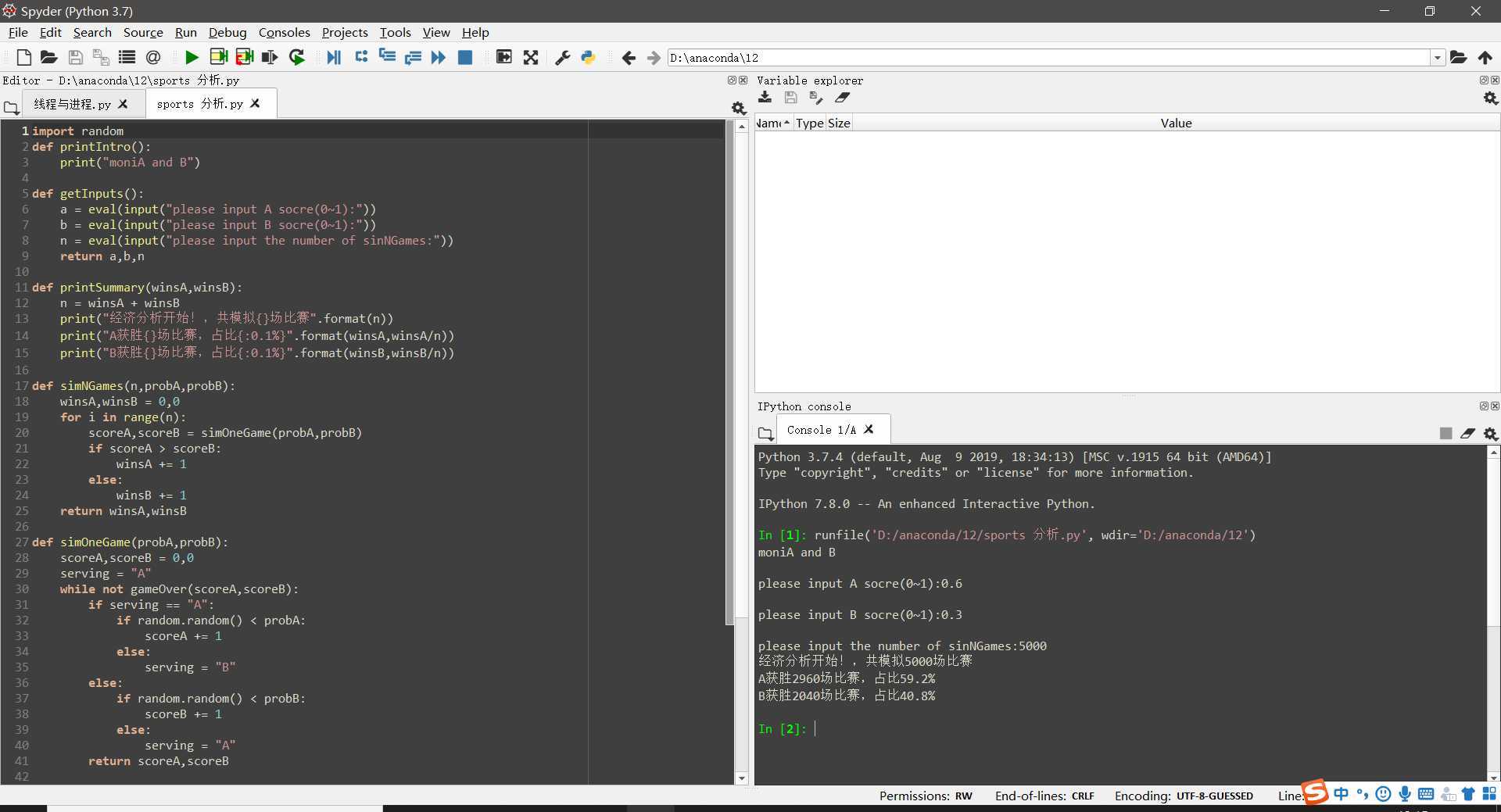Close the sports 分析.py tab
The width and height of the screenshot is (1501, 812).
(x=255, y=103)
